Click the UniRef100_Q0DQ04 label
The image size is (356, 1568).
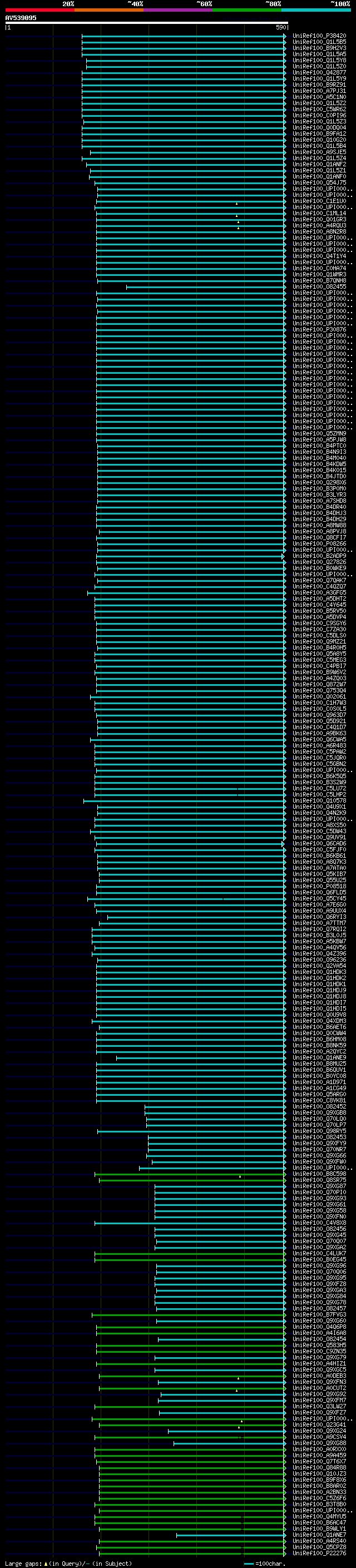point(319,128)
